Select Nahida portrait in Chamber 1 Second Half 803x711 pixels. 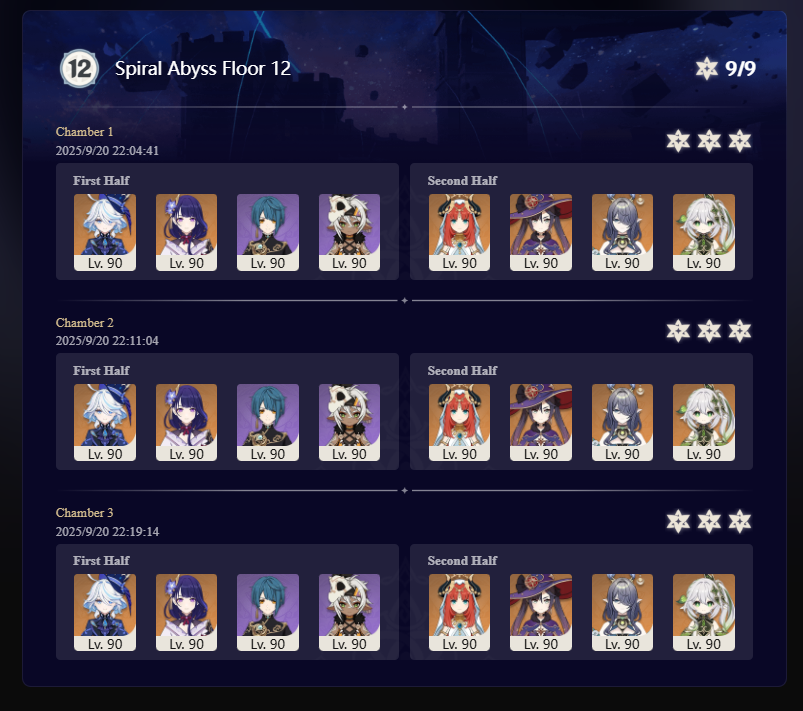tap(704, 232)
